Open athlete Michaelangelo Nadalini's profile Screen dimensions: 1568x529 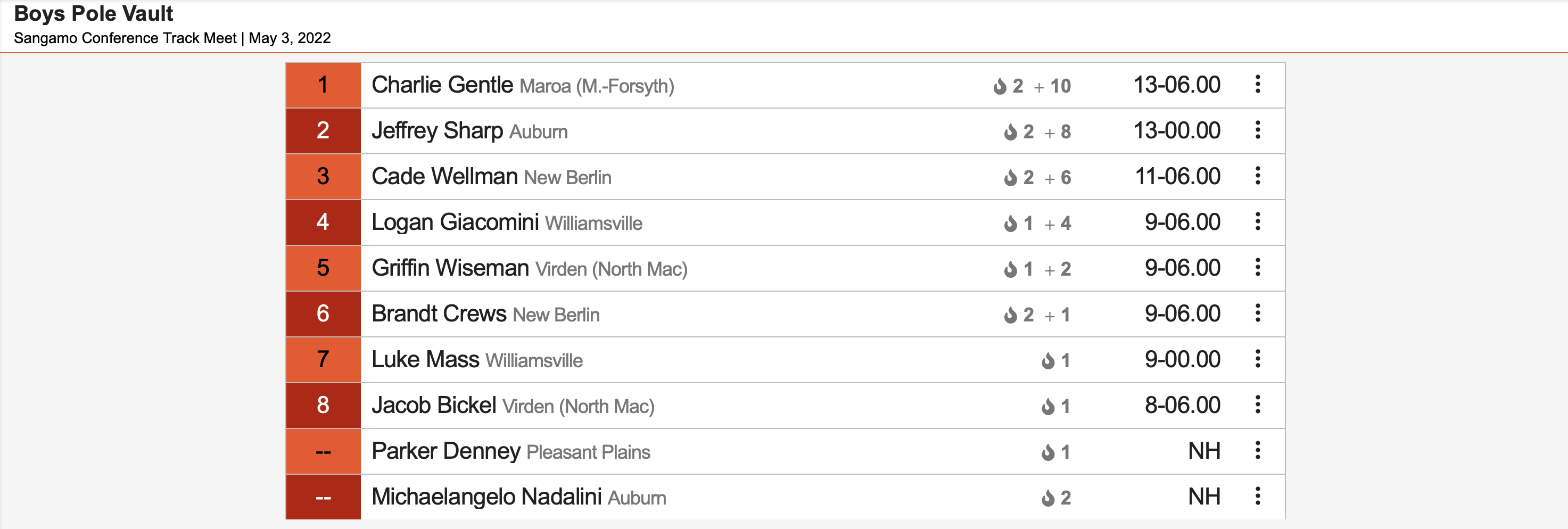(x=487, y=497)
